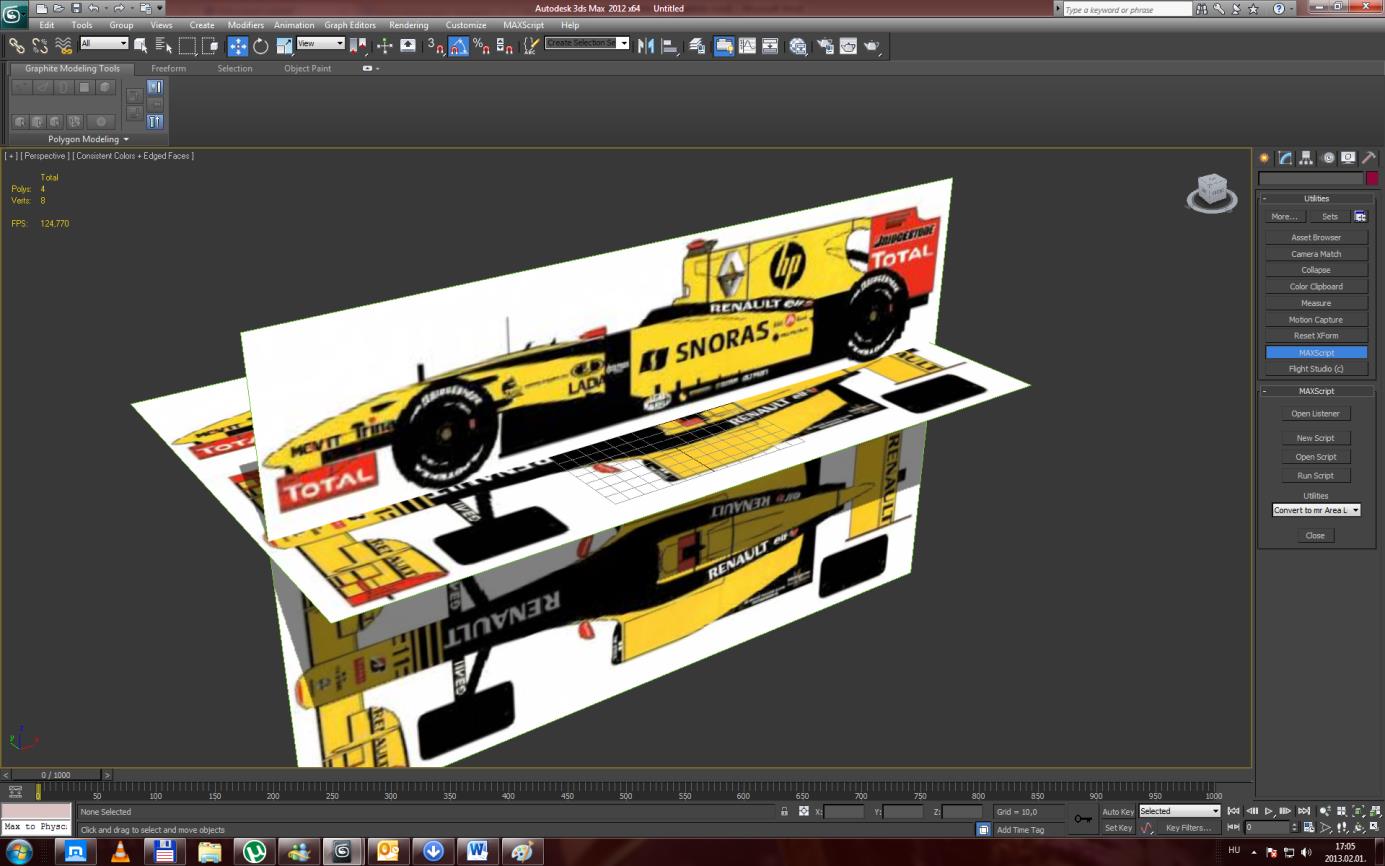
Task: Click the Select Object arrow tool
Action: point(140,45)
